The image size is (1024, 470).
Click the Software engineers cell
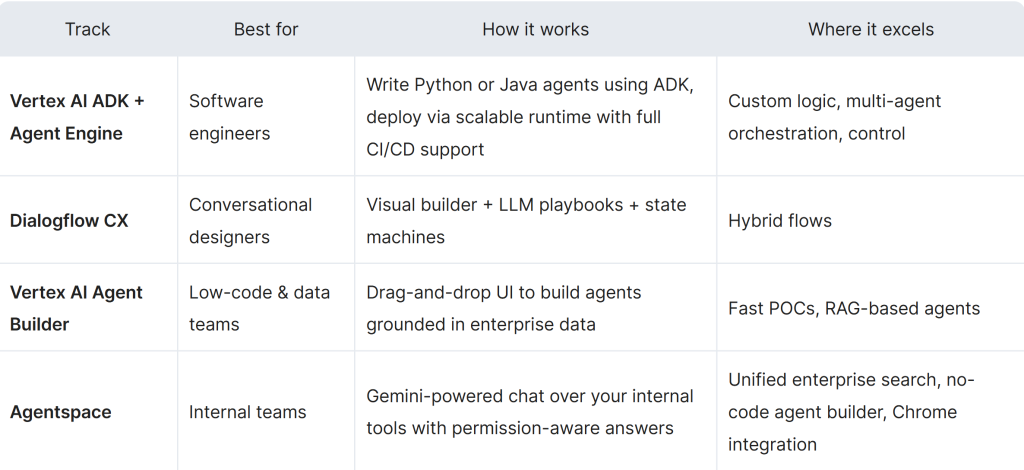pyautogui.click(x=266, y=117)
